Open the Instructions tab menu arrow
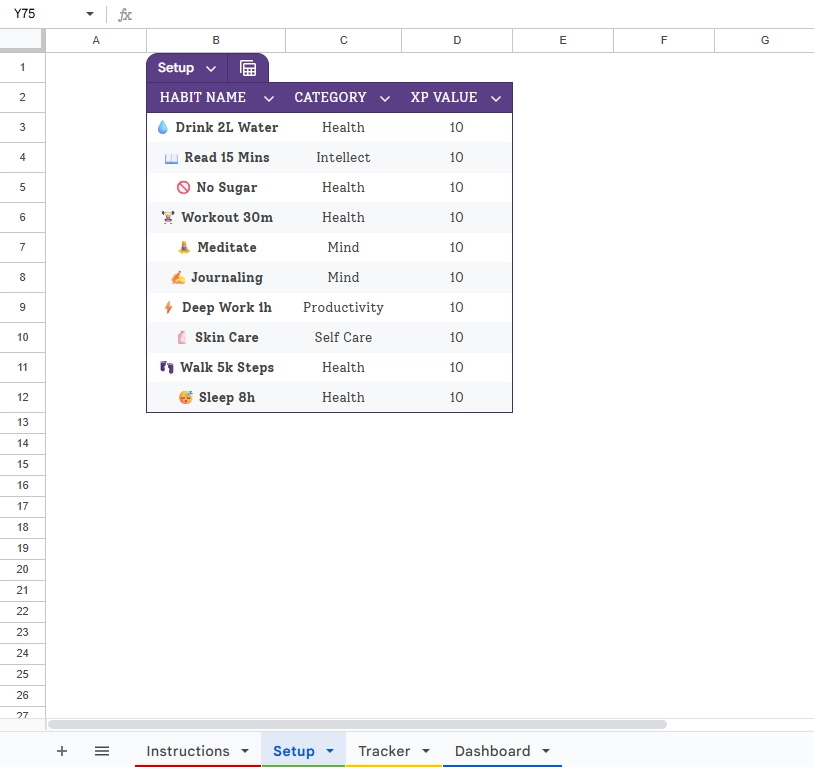The image size is (814, 767). coord(243,751)
